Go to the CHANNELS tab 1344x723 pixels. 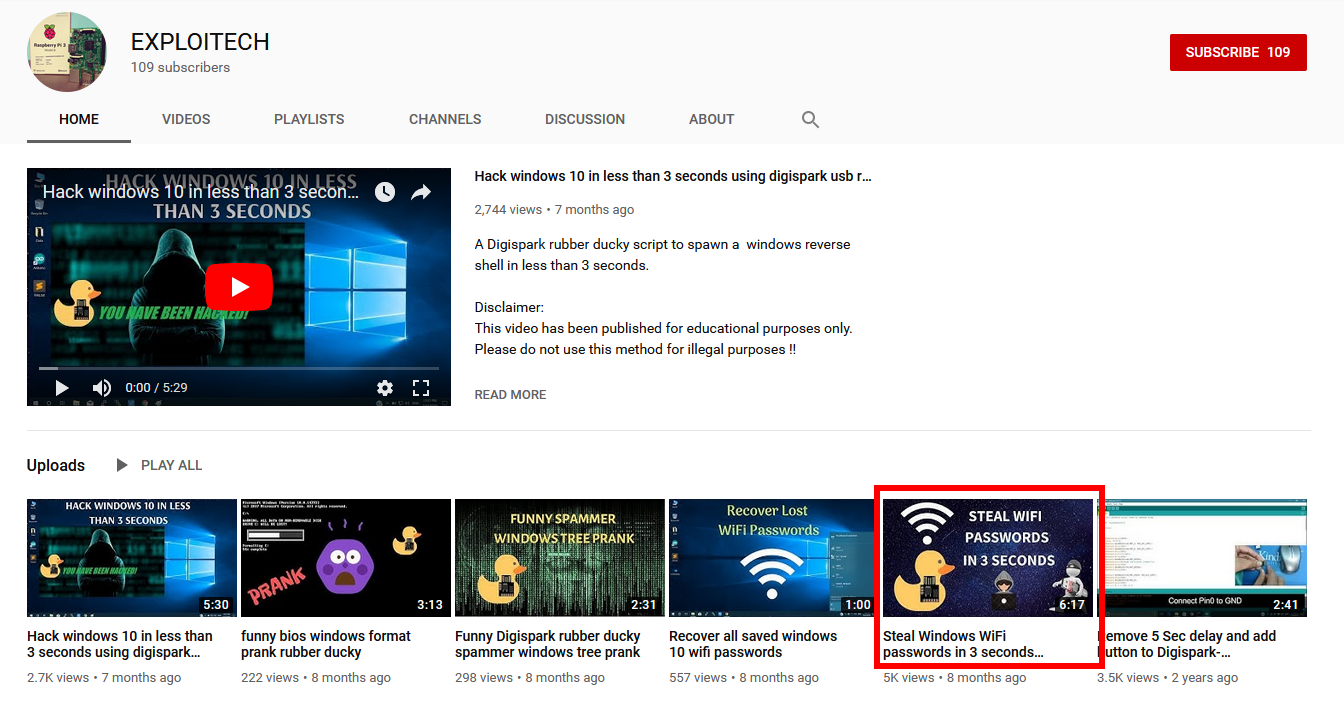point(445,119)
